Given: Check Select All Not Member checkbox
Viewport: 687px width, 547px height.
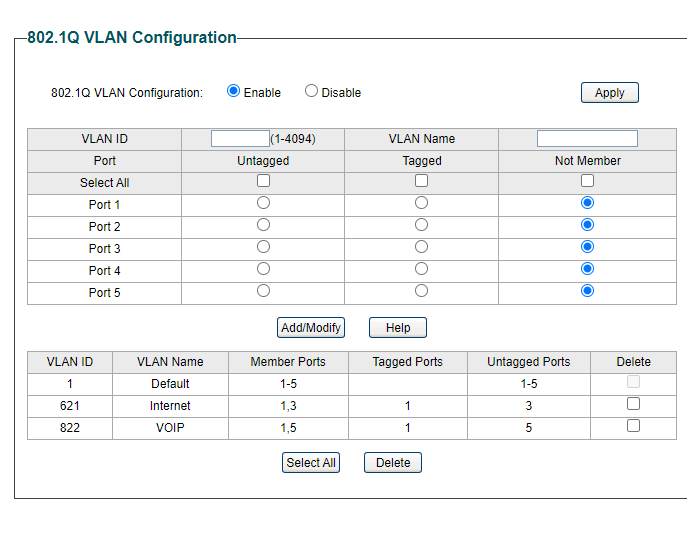Looking at the screenshot, I should (x=587, y=181).
